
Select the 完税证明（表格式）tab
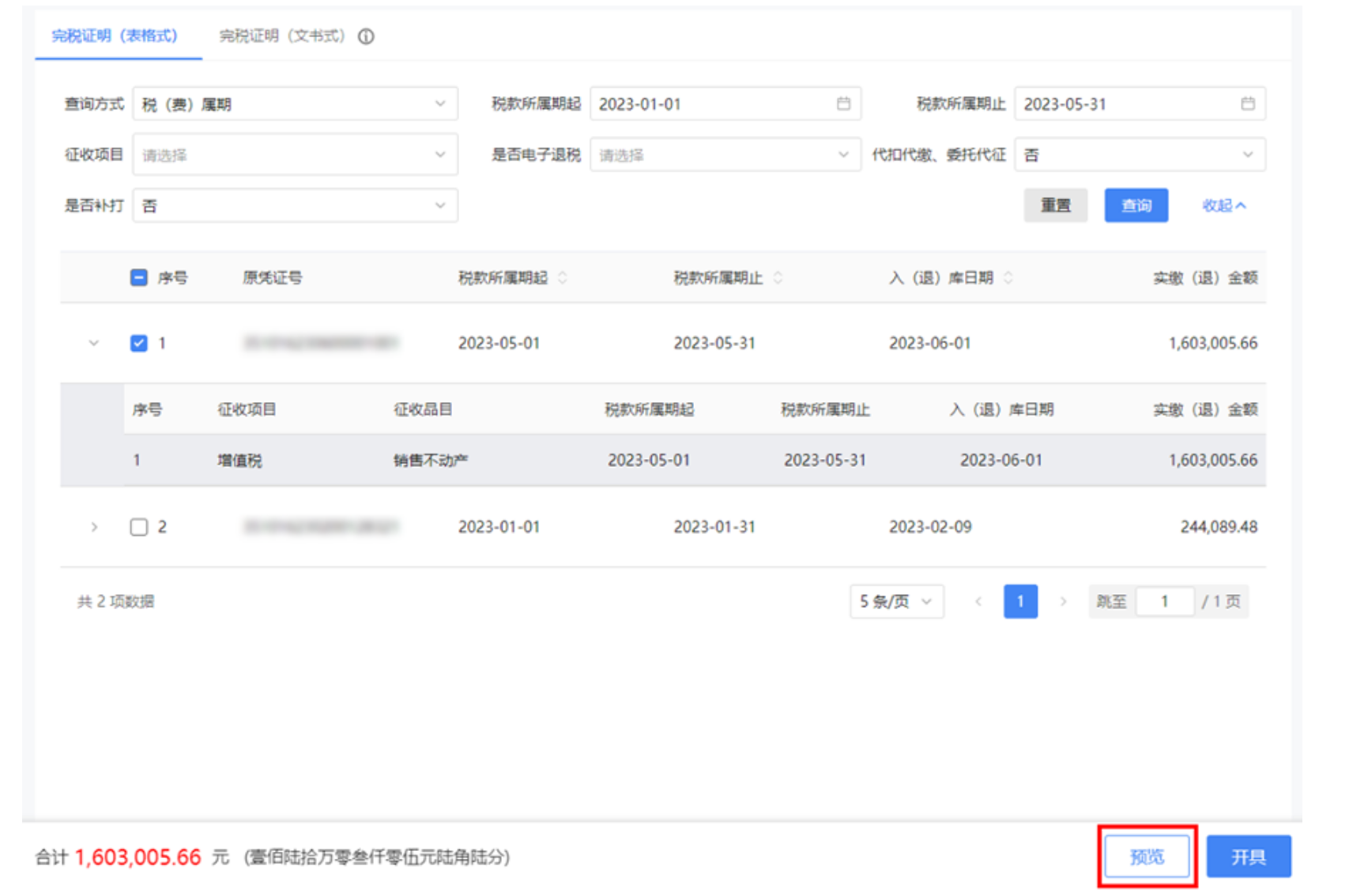pyautogui.click(x=116, y=36)
